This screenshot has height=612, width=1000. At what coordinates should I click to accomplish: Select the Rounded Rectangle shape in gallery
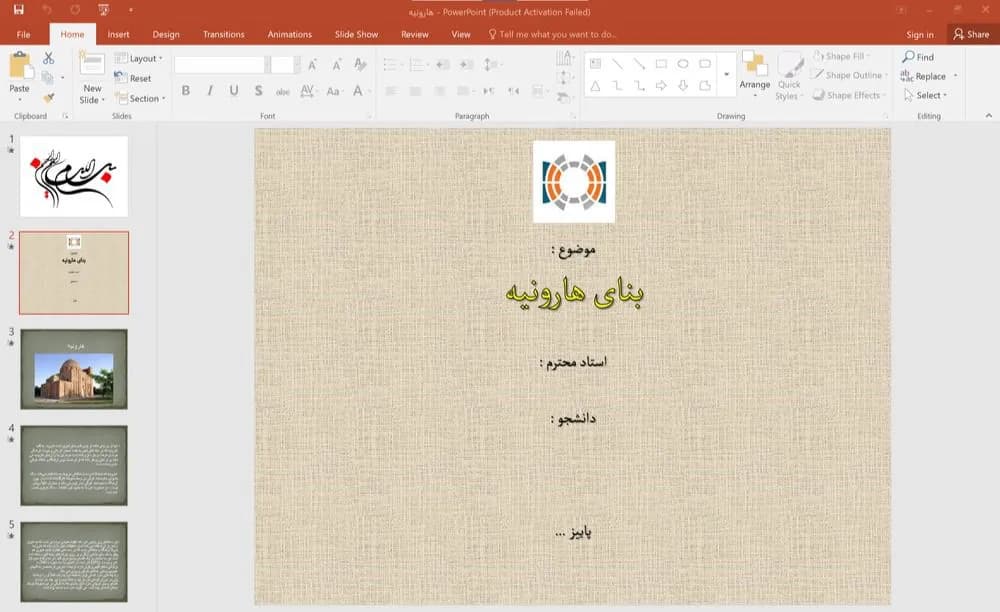point(705,64)
